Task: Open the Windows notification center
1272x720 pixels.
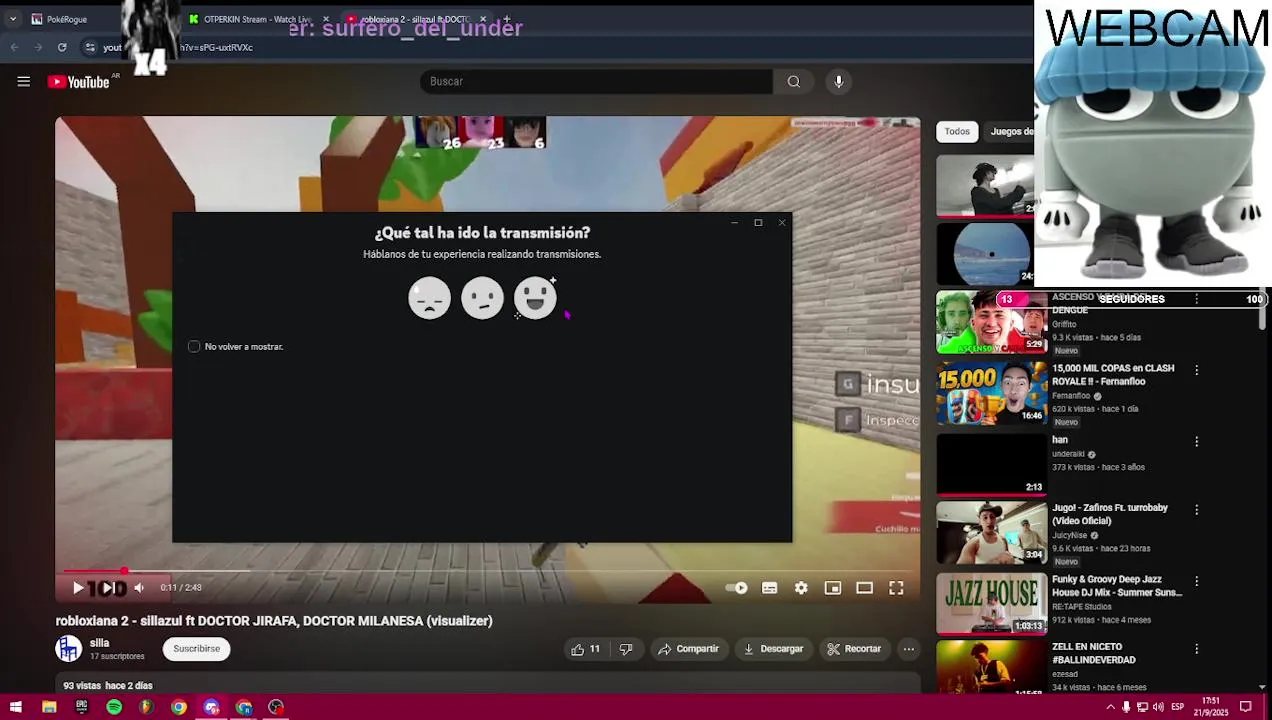Action: pyautogui.click(x=1246, y=707)
